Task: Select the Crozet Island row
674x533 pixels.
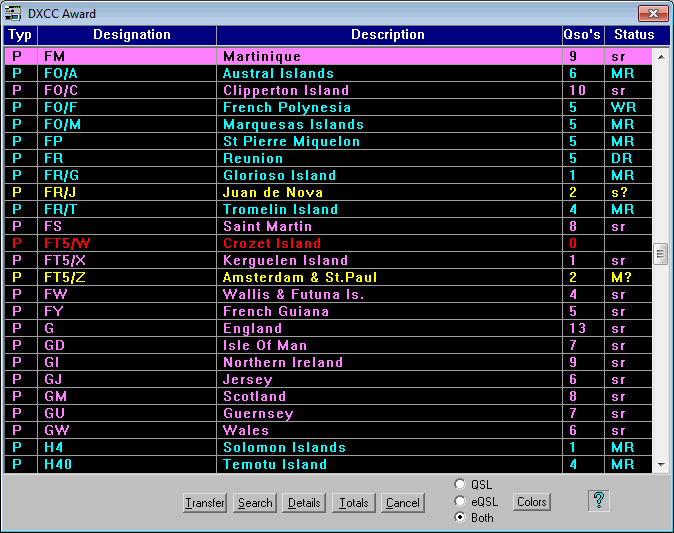Action: 271,243
